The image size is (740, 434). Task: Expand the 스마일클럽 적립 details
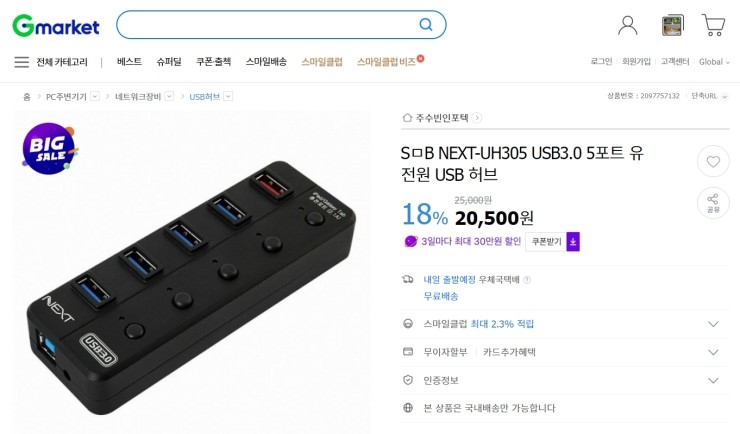pyautogui.click(x=713, y=324)
